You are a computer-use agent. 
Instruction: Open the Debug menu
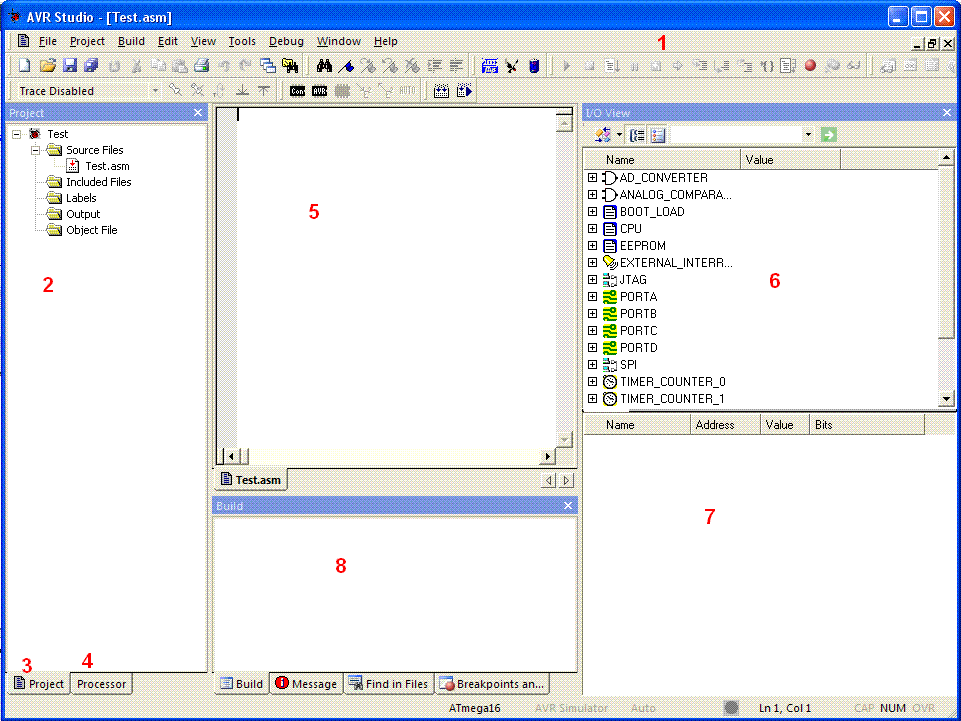click(x=286, y=41)
